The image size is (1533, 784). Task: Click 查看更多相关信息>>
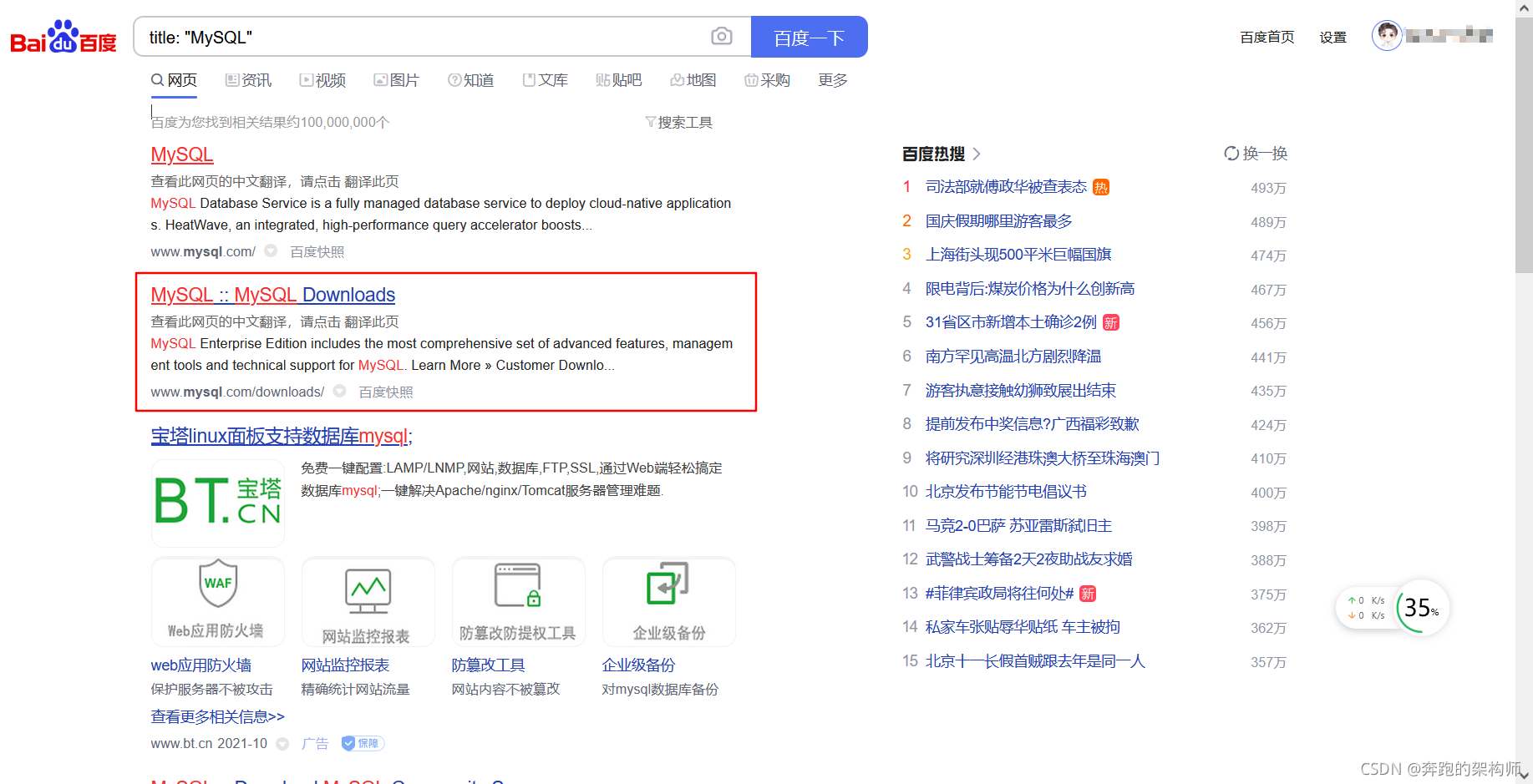coord(217,717)
